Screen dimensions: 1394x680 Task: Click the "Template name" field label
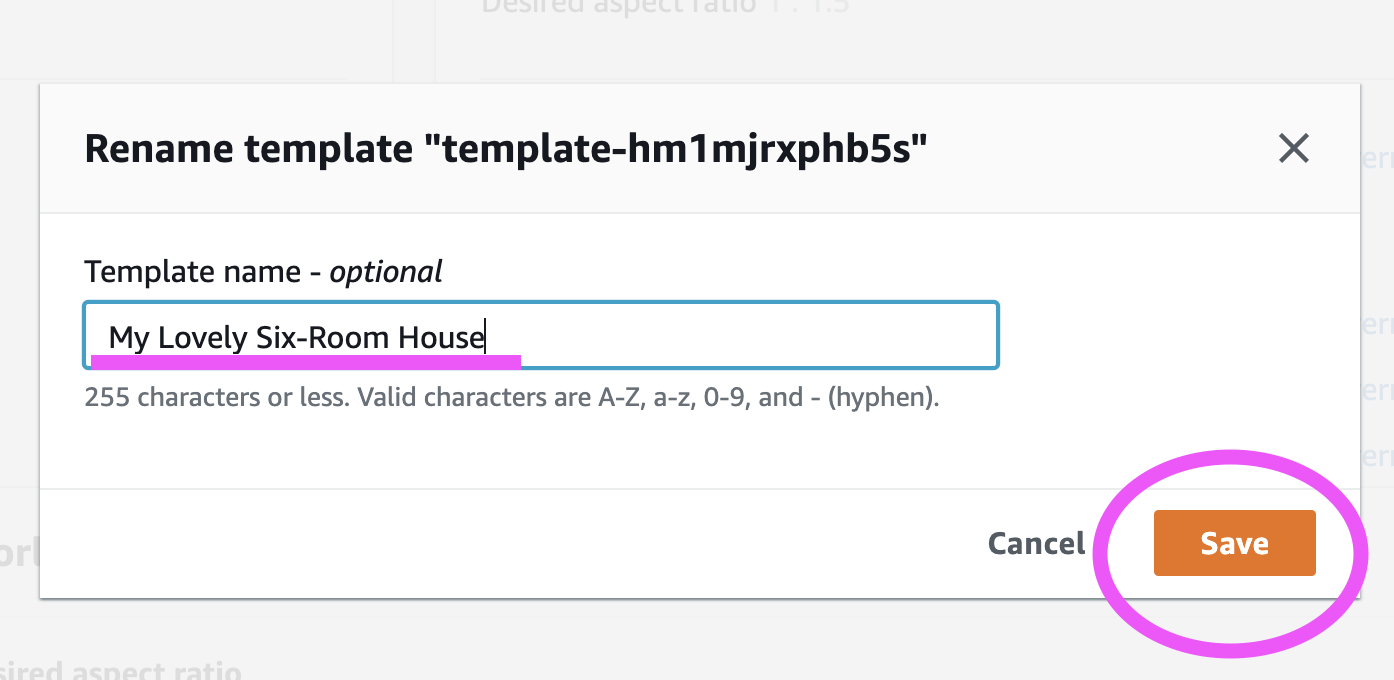point(192,271)
